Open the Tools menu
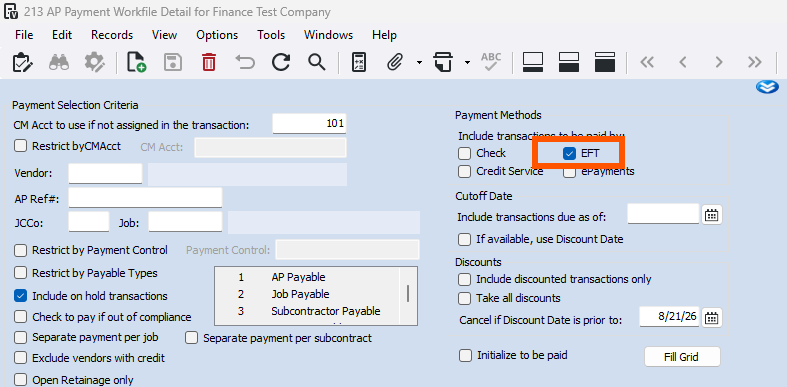 coord(271,35)
